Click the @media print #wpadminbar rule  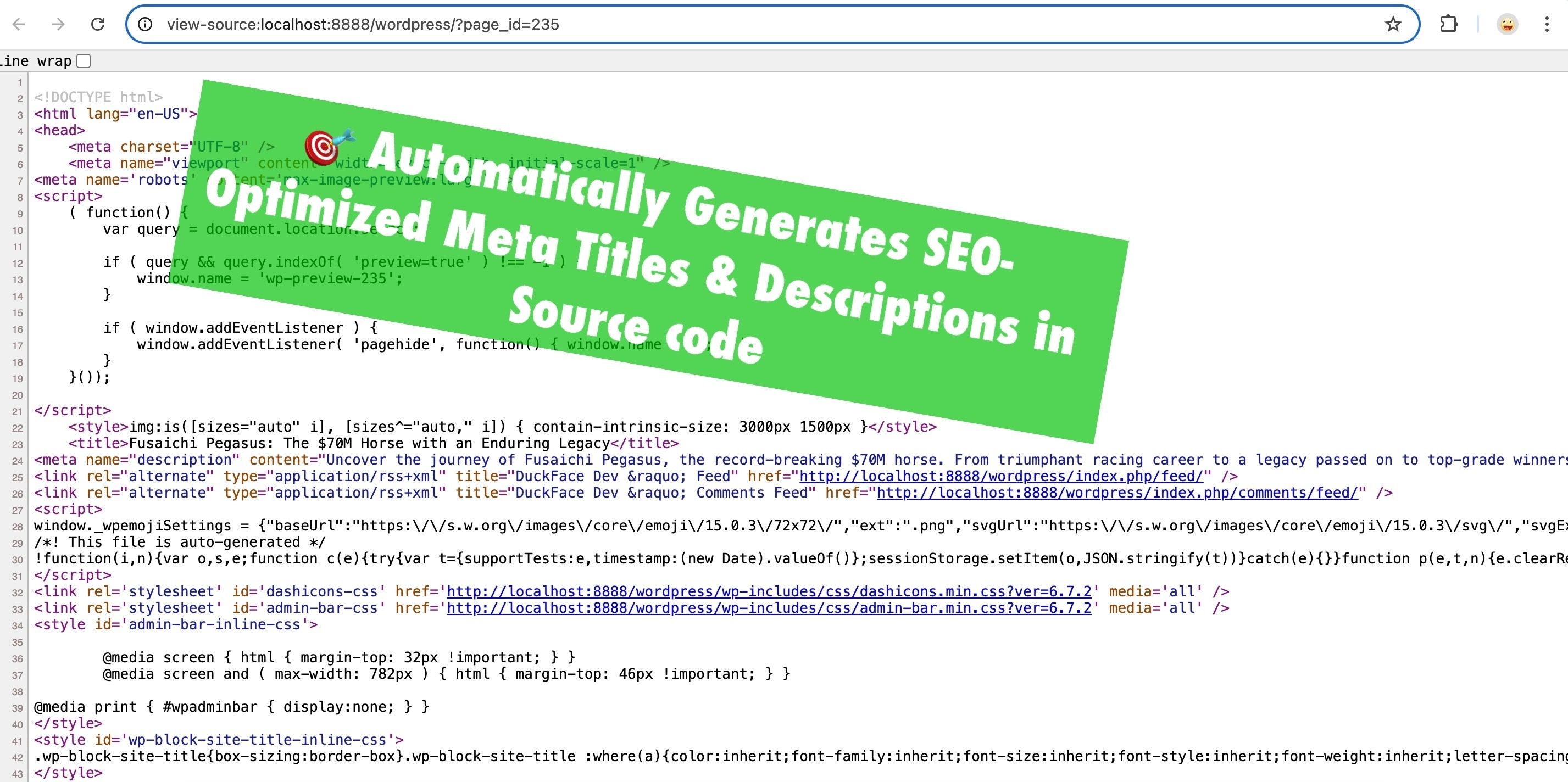(x=232, y=707)
